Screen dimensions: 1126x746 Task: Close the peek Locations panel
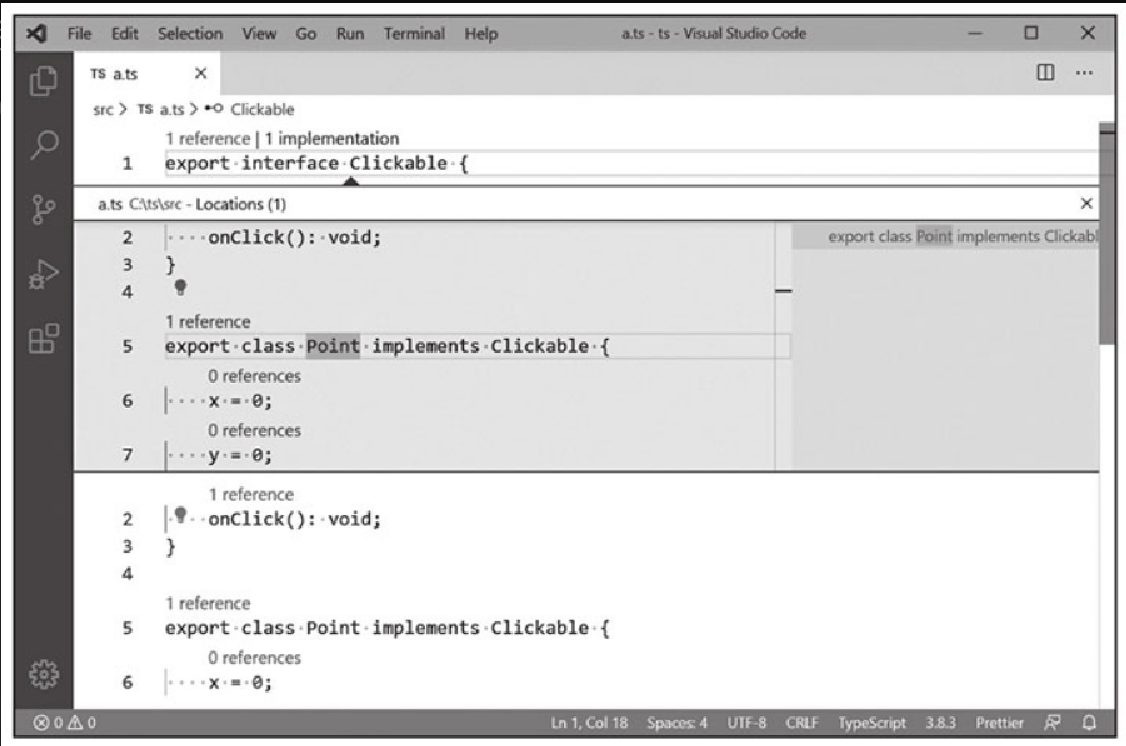tap(1087, 203)
